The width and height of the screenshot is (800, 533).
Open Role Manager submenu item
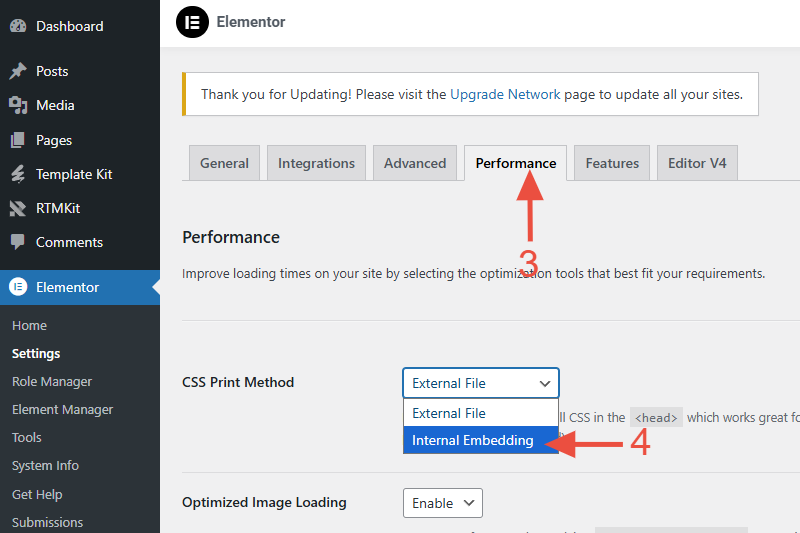click(52, 382)
